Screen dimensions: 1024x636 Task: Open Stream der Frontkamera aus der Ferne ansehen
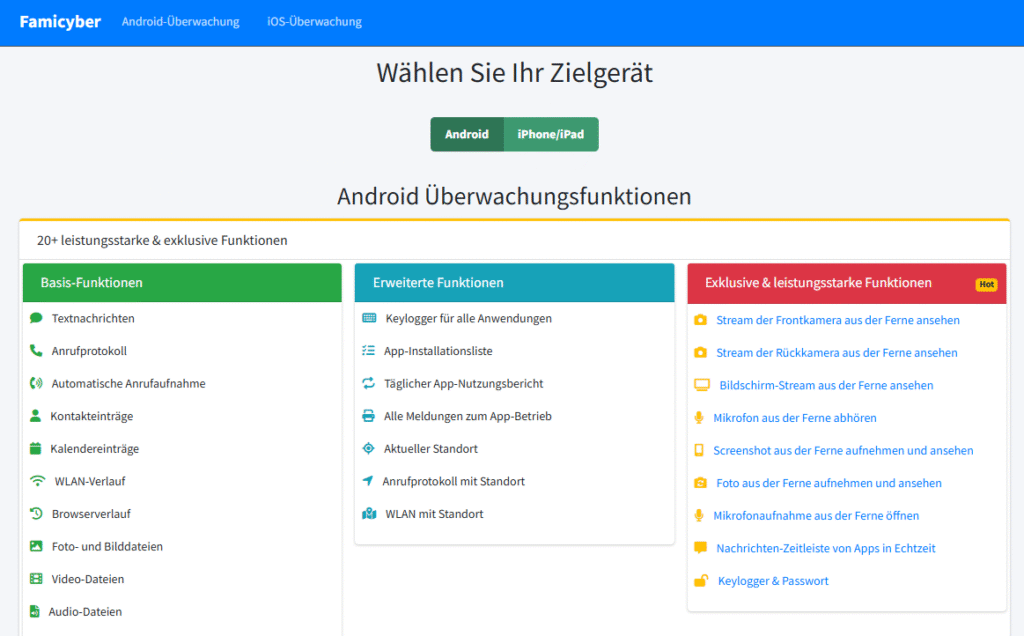click(838, 320)
